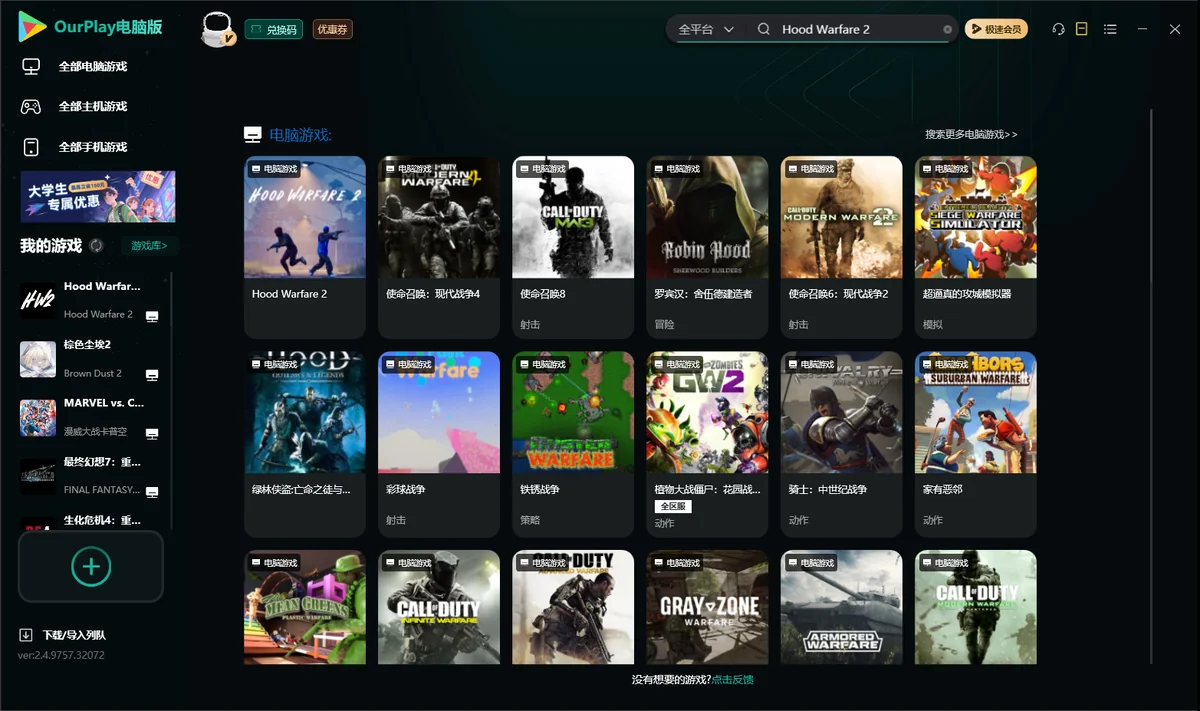Open the 极速会员 membership button

[996, 30]
